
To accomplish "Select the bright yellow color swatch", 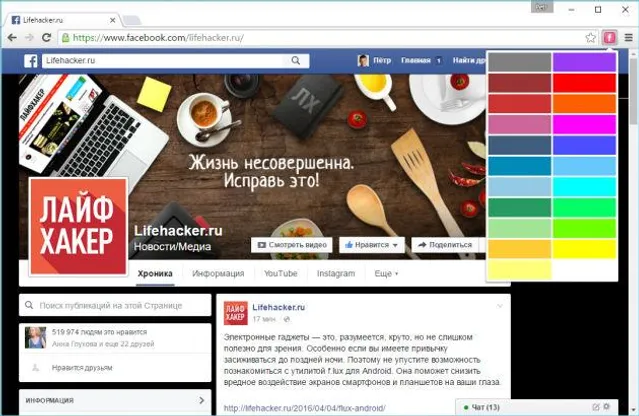I will tap(584, 249).
